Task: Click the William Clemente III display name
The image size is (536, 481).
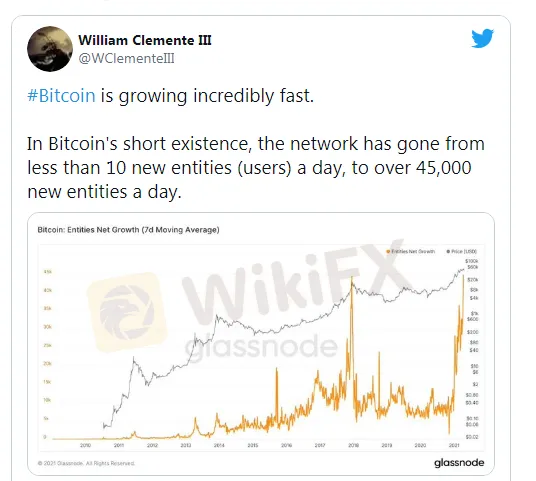Action: [x=145, y=40]
